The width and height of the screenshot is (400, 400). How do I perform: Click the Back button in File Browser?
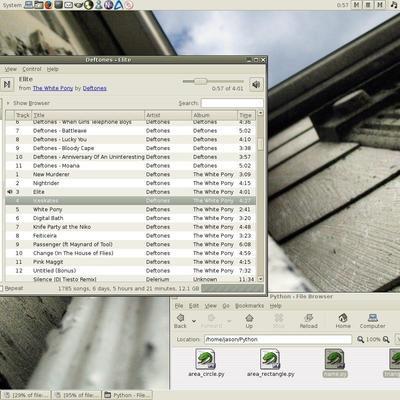[180, 321]
